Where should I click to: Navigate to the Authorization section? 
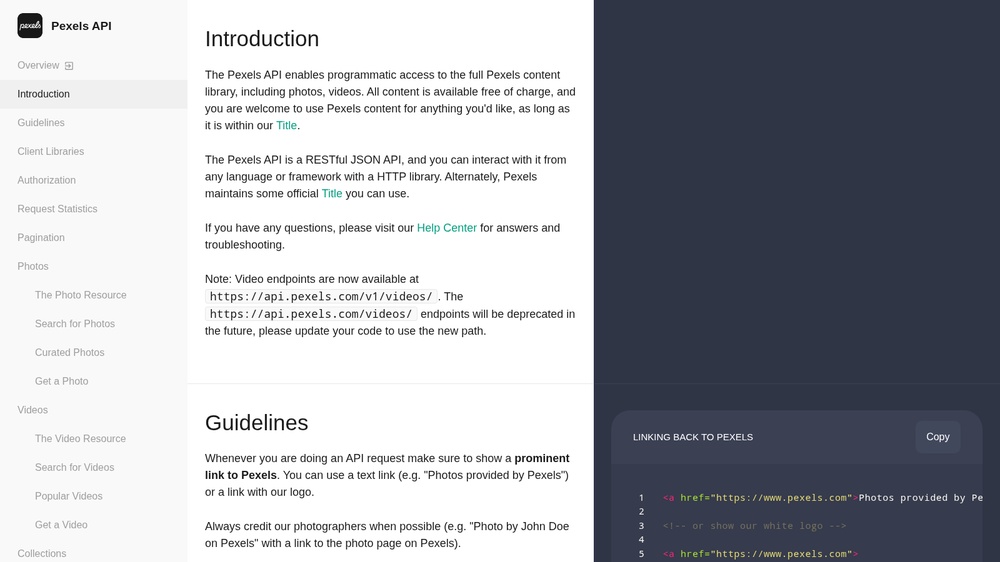(47, 180)
